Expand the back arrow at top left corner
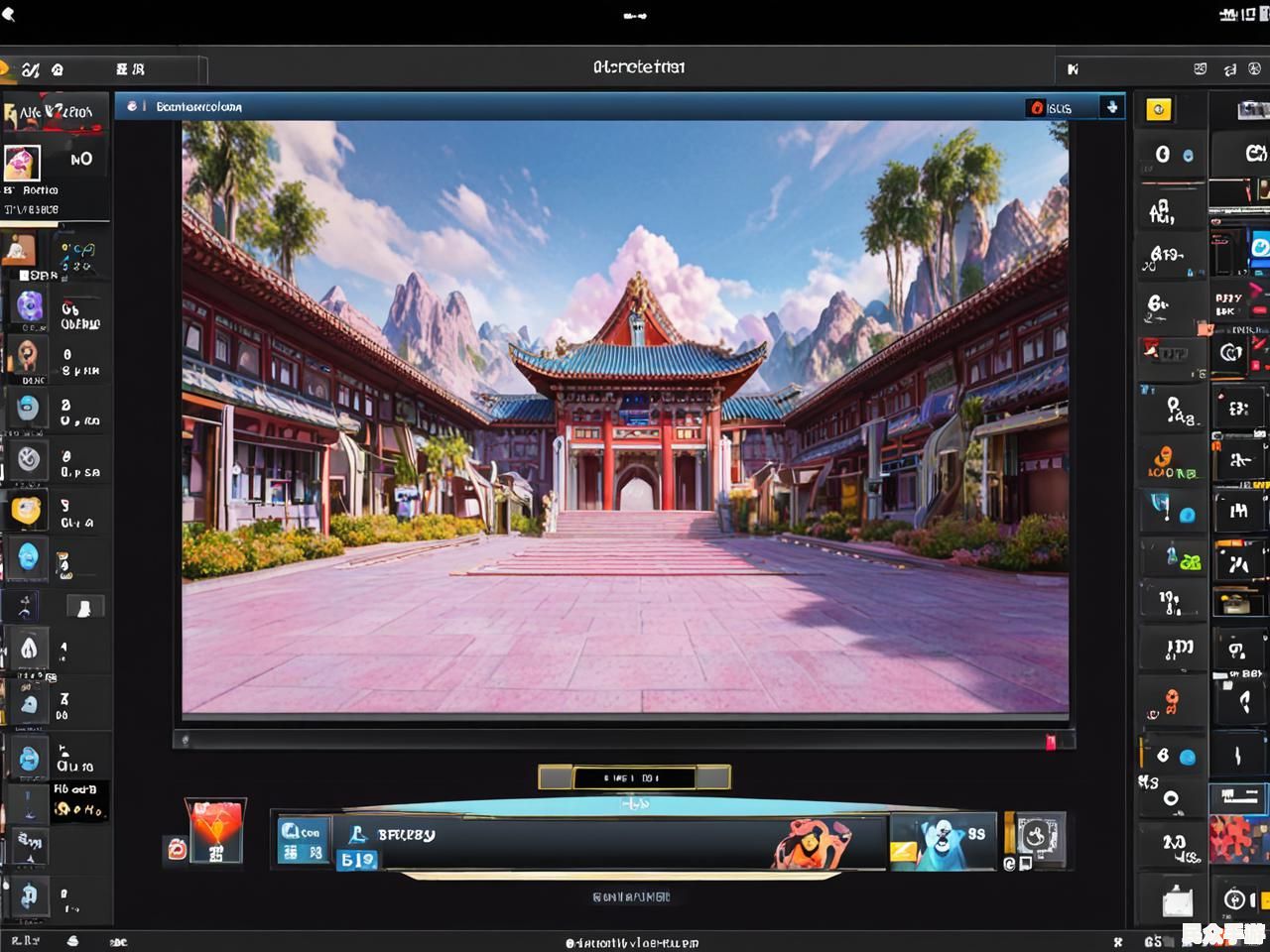This screenshot has height=952, width=1270. [9, 14]
